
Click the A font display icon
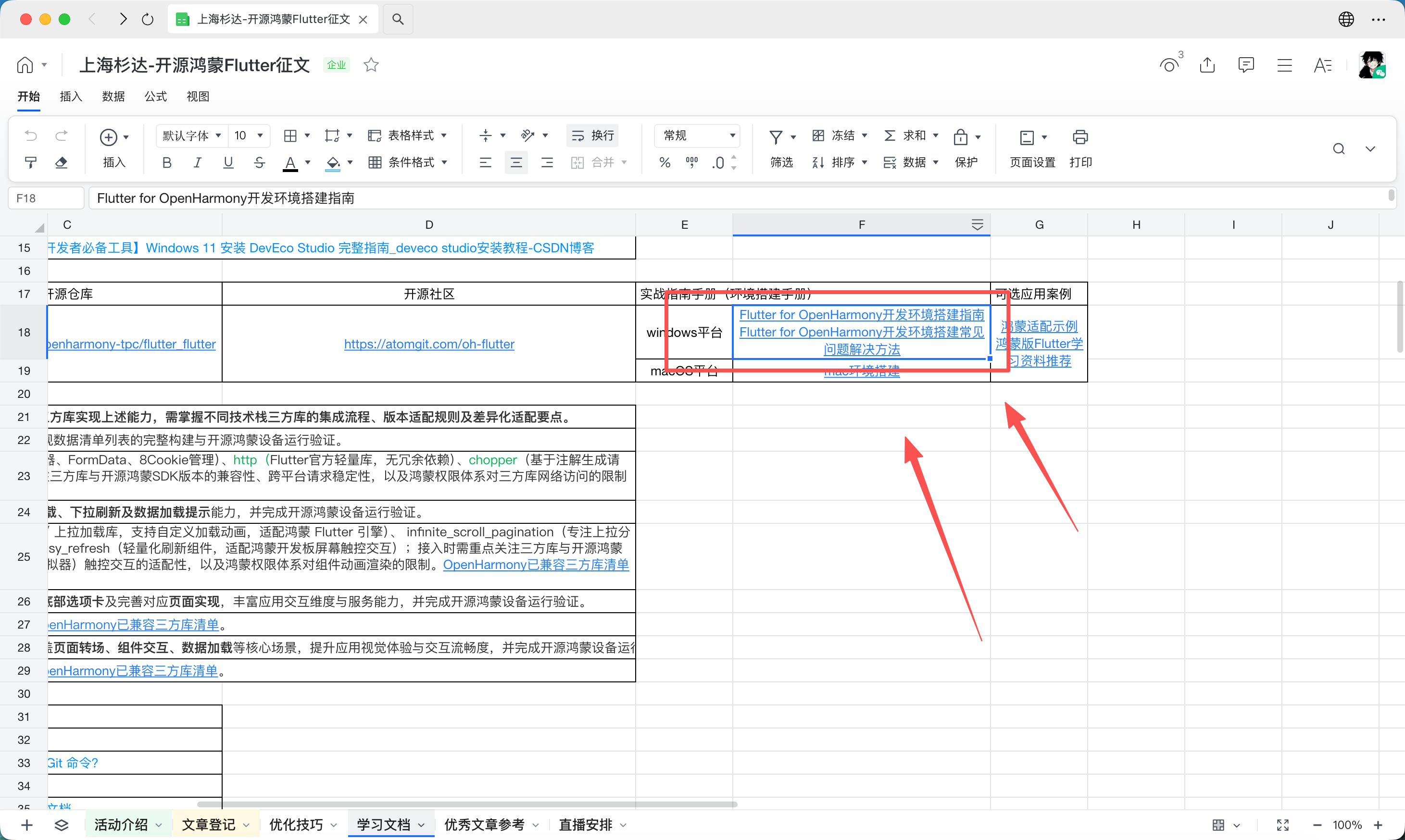click(1323, 65)
